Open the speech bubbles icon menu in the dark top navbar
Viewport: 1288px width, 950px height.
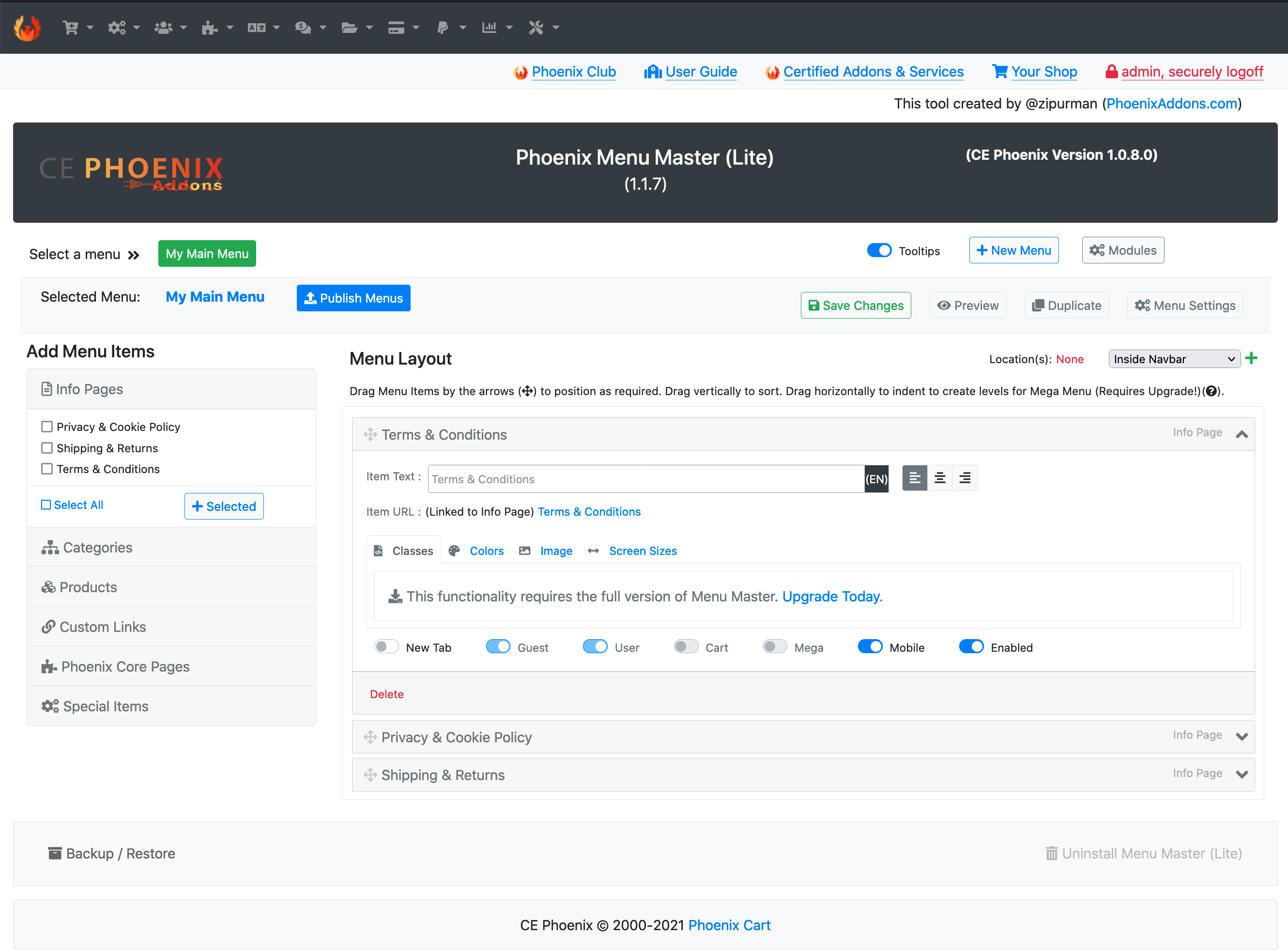[x=310, y=27]
